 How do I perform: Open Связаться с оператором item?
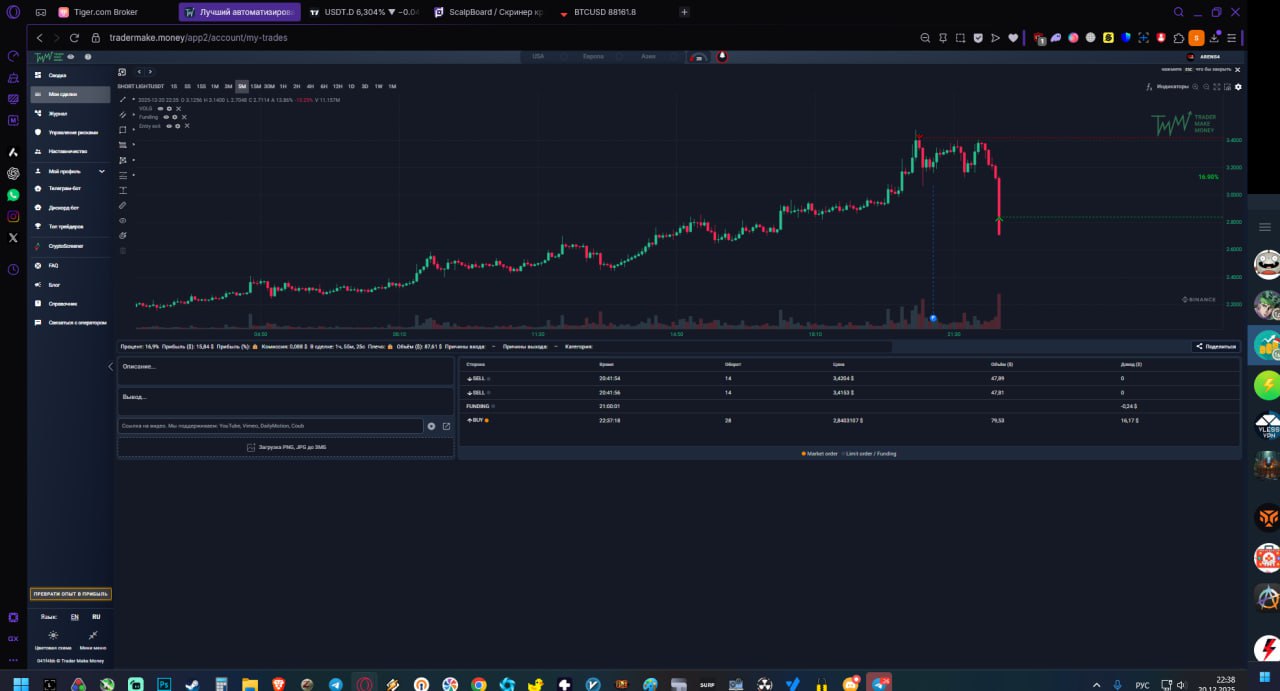69,322
